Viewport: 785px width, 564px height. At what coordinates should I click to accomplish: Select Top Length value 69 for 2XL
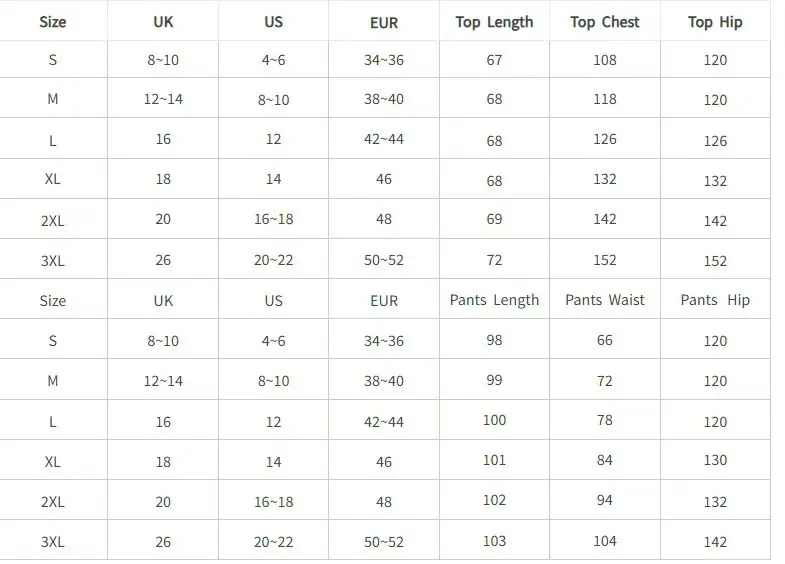click(x=494, y=219)
